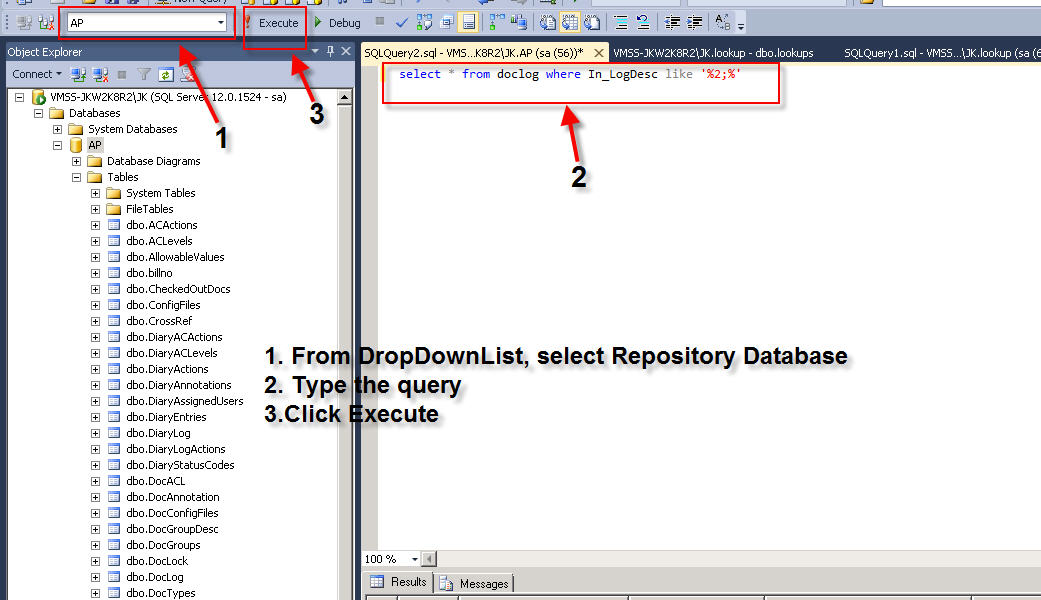Switch to the JK.lookup - dbo.lookups tab
The image size is (1041, 600).
tap(712, 53)
